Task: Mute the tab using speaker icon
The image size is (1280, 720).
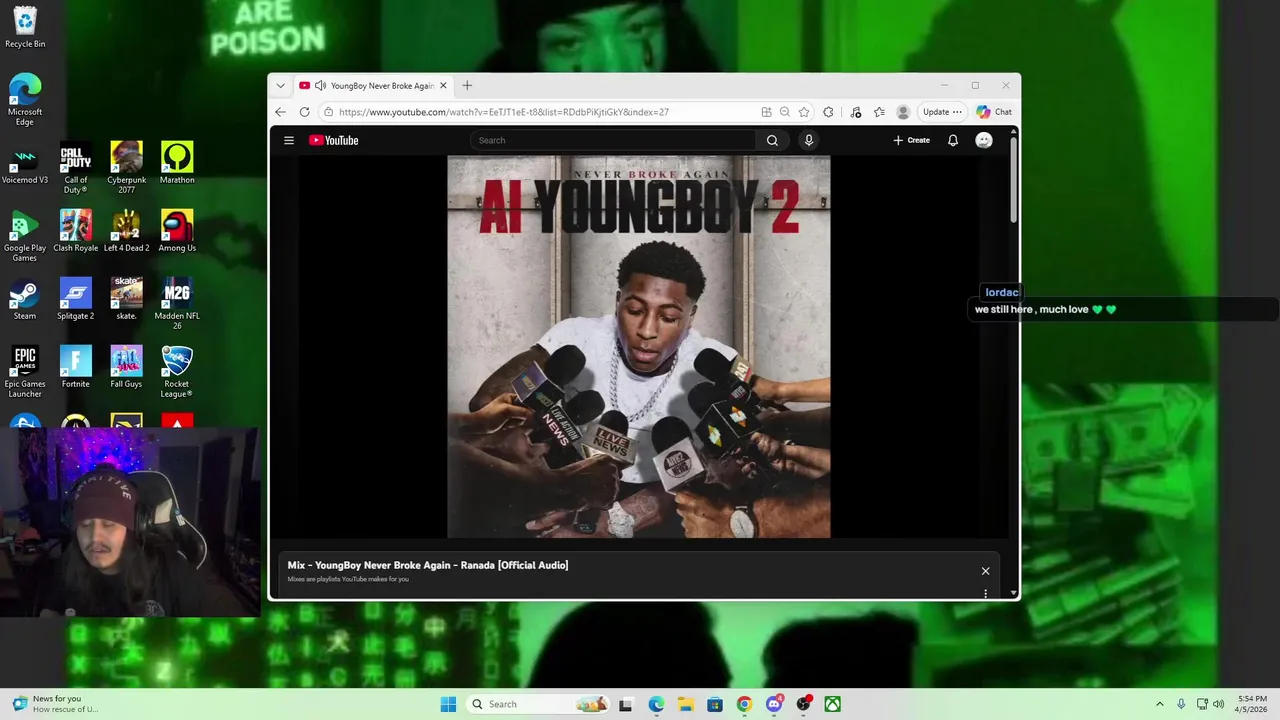Action: pyautogui.click(x=320, y=86)
